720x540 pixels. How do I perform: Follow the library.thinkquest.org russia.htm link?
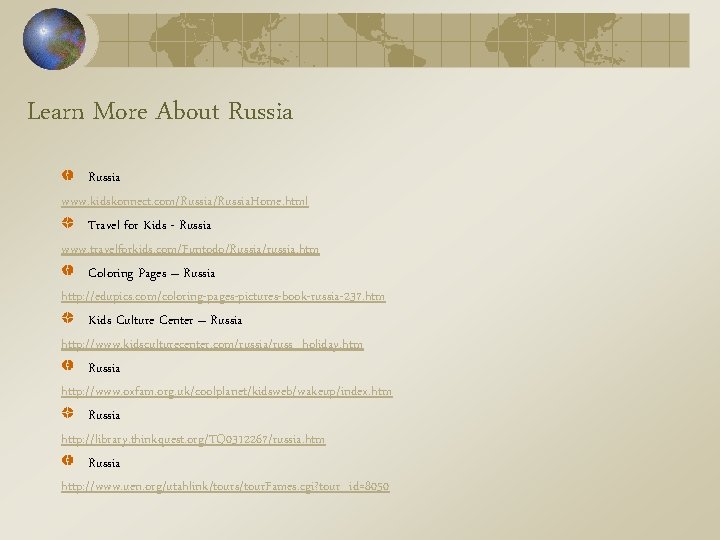tap(193, 439)
